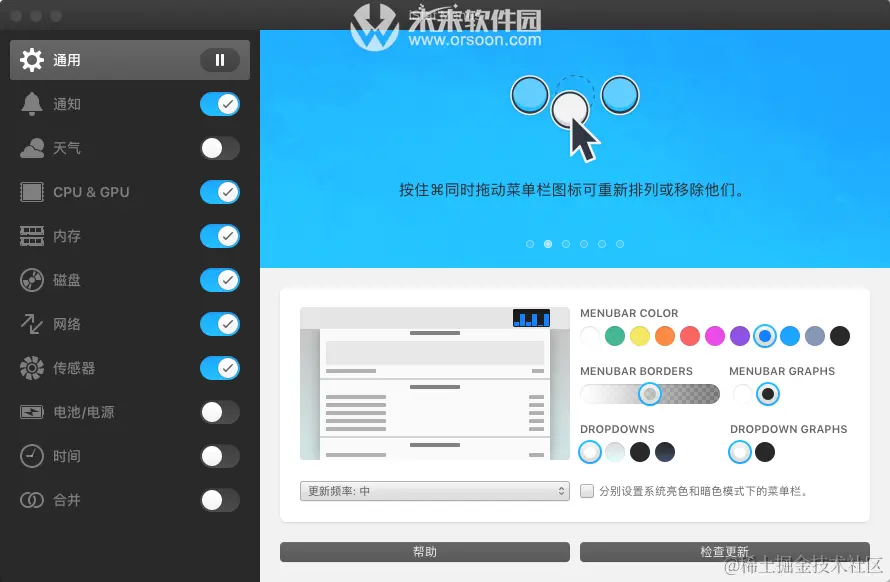Click the disk drive icon

32,280
